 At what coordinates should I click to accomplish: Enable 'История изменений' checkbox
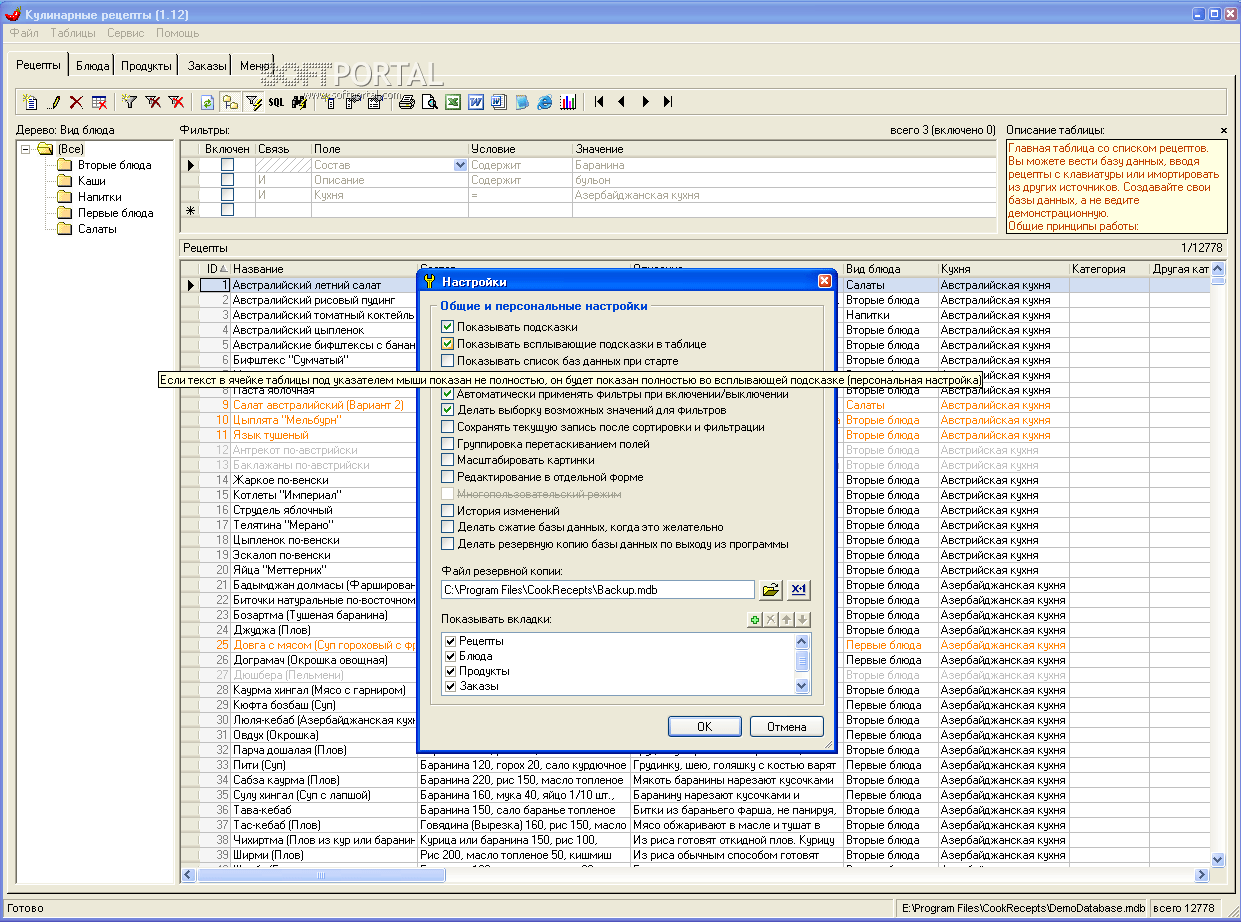point(448,511)
